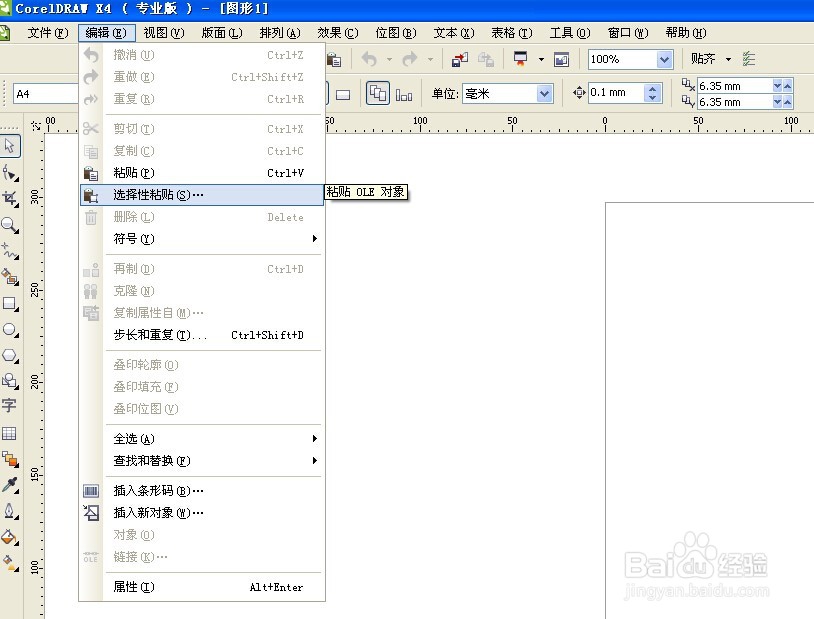Open the redo history dropdown arrow
Screen dimensions: 814x619
(430, 59)
